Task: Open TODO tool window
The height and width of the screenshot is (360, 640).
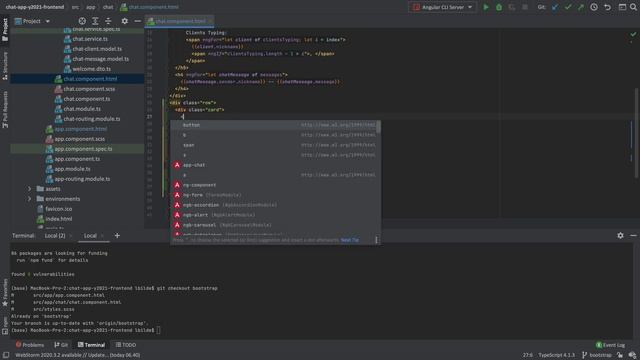Action: [126, 345]
